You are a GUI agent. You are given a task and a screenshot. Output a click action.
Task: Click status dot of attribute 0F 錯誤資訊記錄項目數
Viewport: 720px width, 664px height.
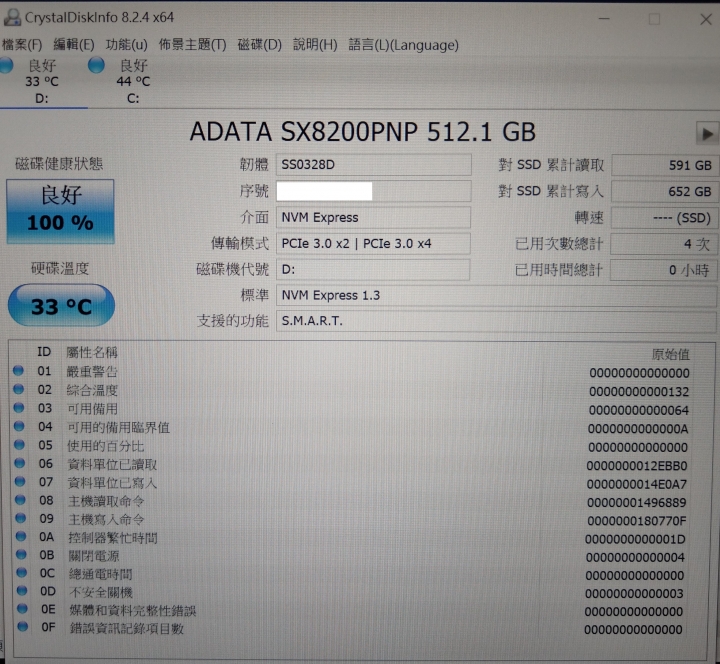[x=22, y=626]
